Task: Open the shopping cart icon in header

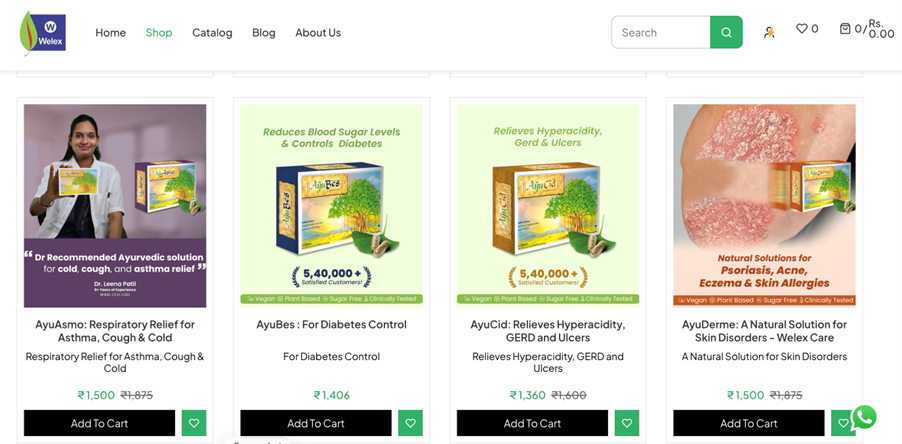Action: point(844,28)
